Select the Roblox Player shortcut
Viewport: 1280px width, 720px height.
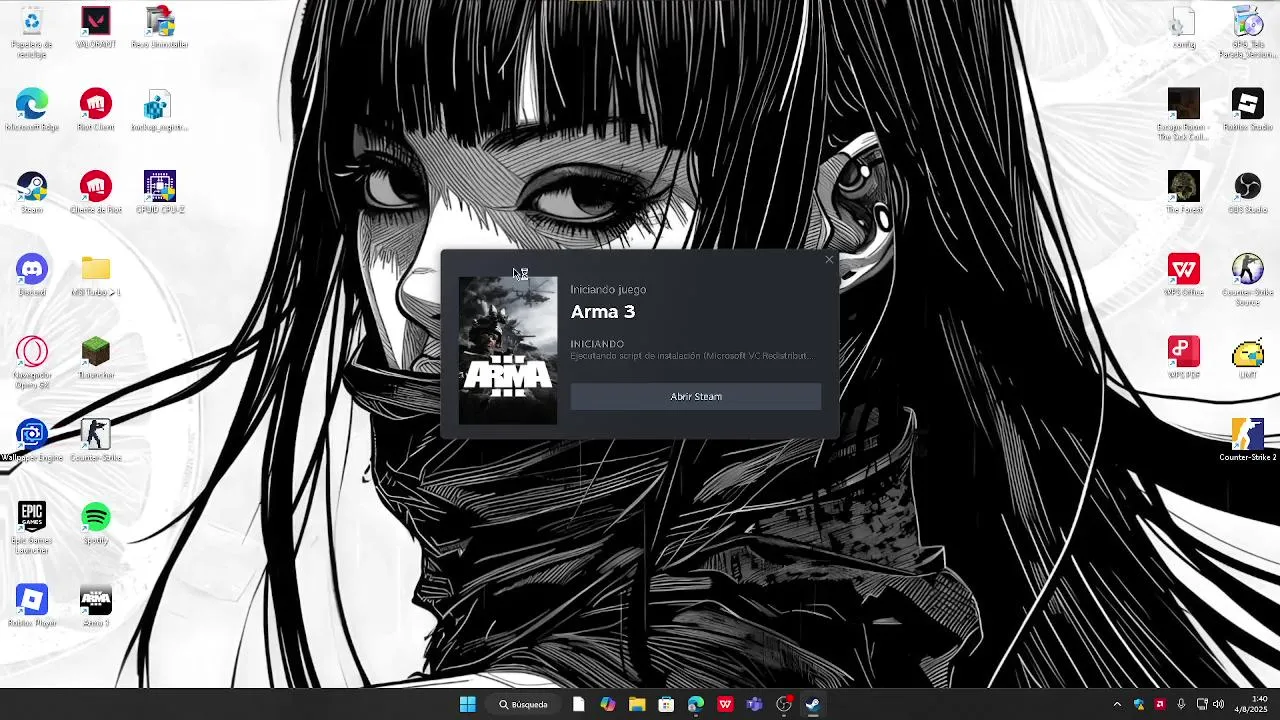32,606
